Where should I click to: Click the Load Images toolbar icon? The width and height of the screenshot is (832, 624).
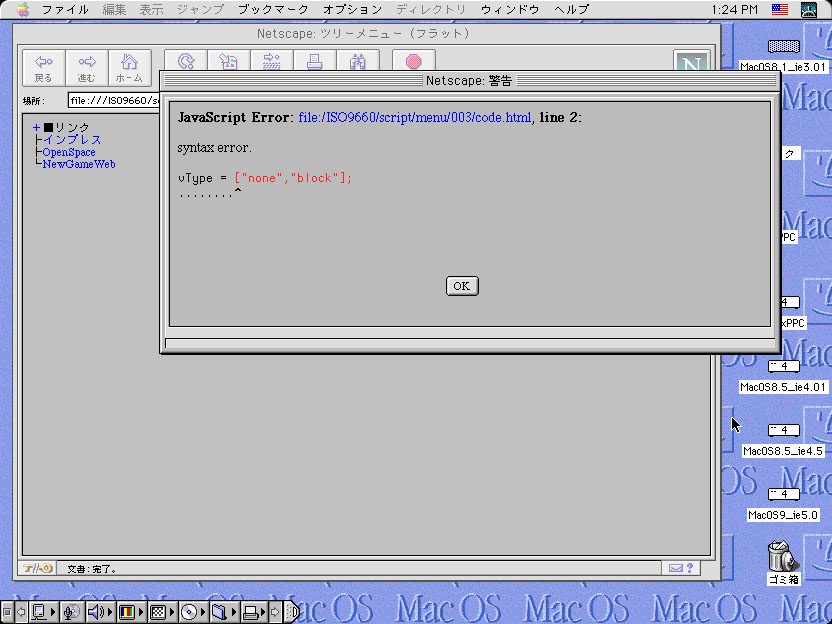coord(229,60)
